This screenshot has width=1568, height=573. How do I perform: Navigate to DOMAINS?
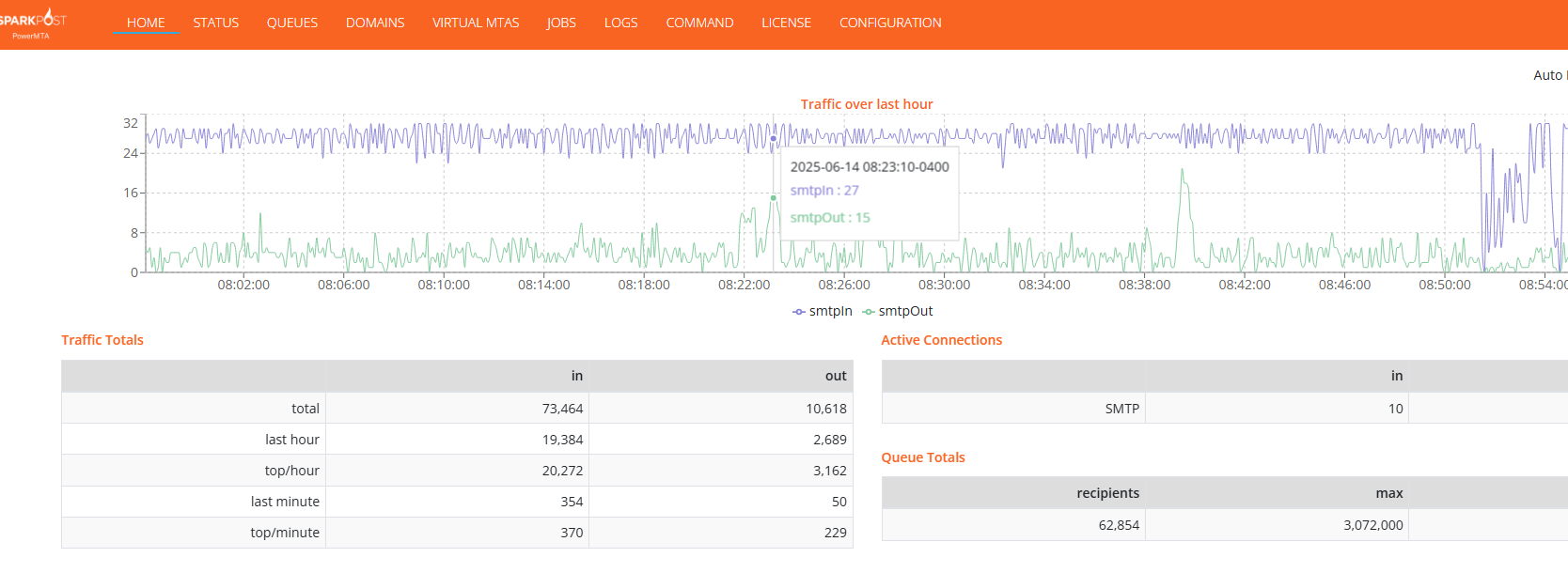pos(374,23)
